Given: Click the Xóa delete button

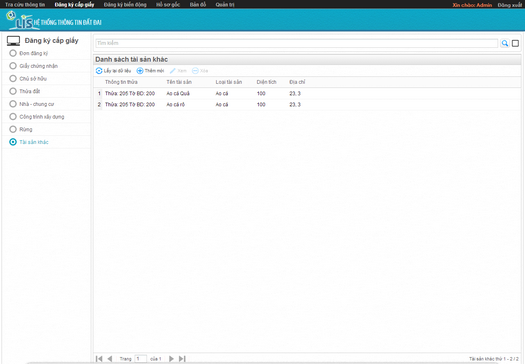Looking at the screenshot, I should [x=200, y=71].
